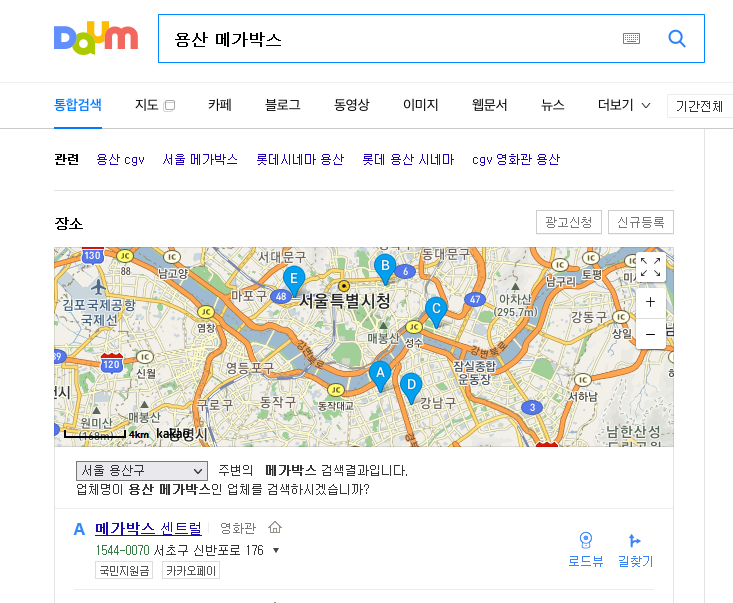
Task: Switch to the 카페 tab
Action: 220,105
